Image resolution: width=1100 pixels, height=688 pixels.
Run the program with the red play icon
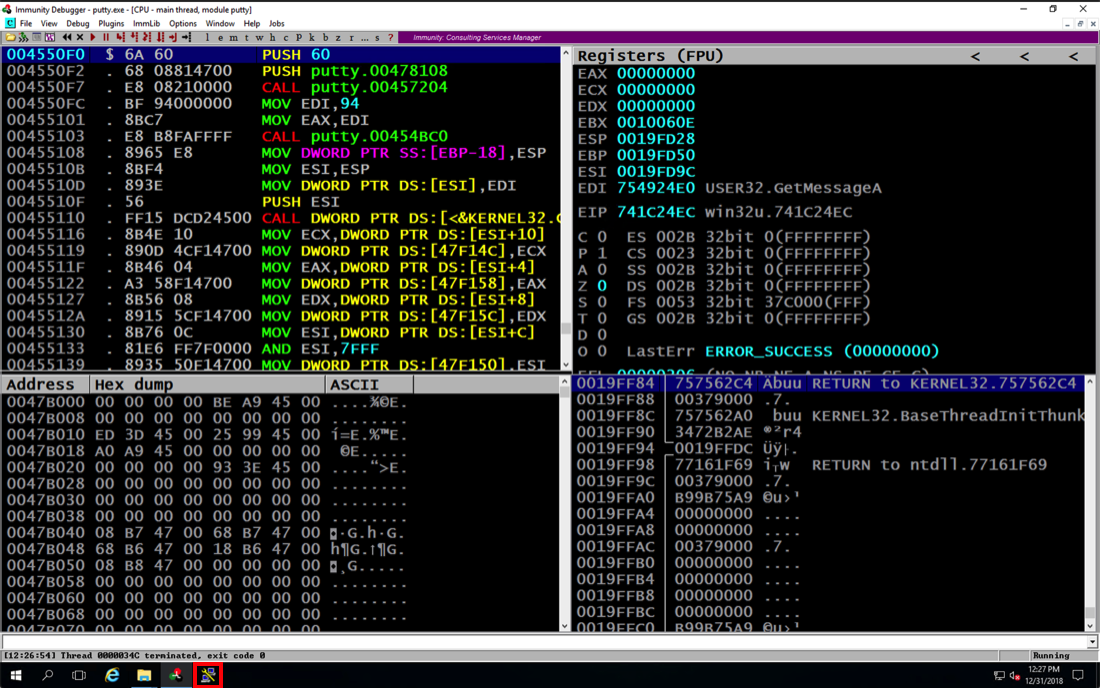[x=93, y=38]
